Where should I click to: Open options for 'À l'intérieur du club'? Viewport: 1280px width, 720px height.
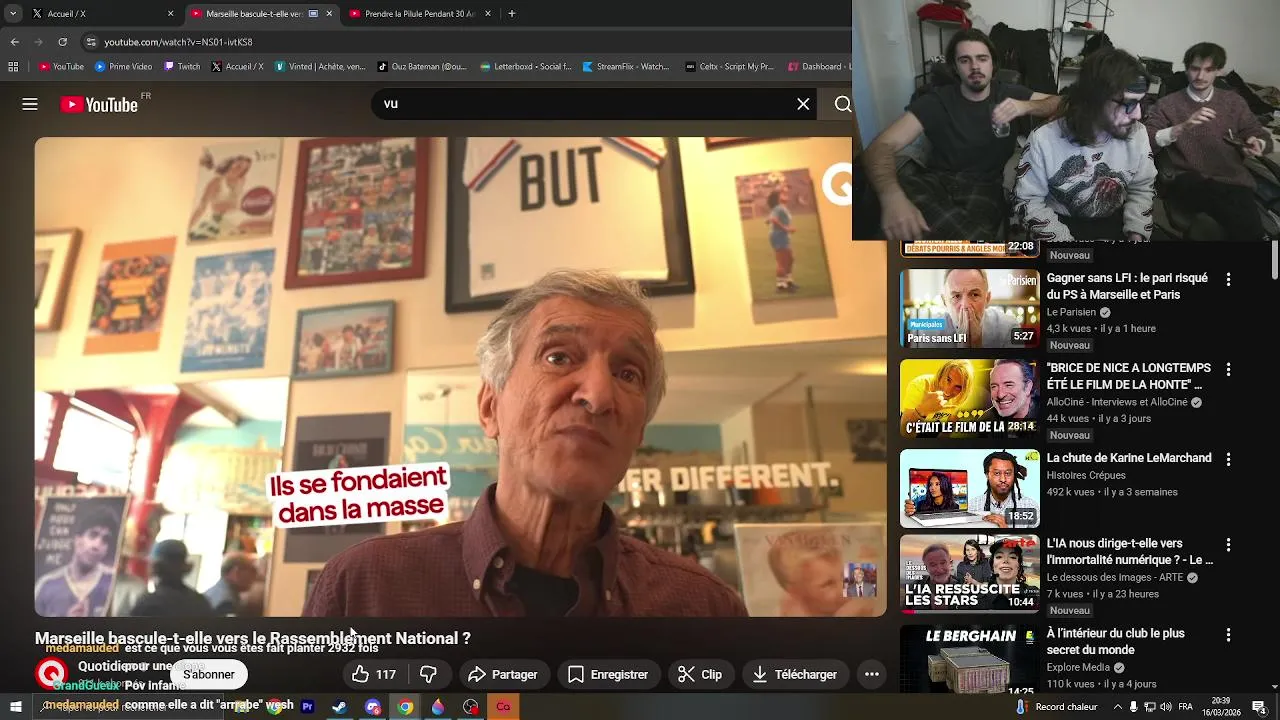click(1228, 635)
